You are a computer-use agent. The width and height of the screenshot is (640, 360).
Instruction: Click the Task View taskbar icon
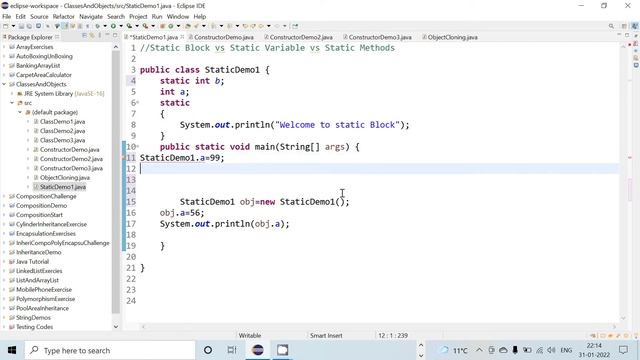232,350
